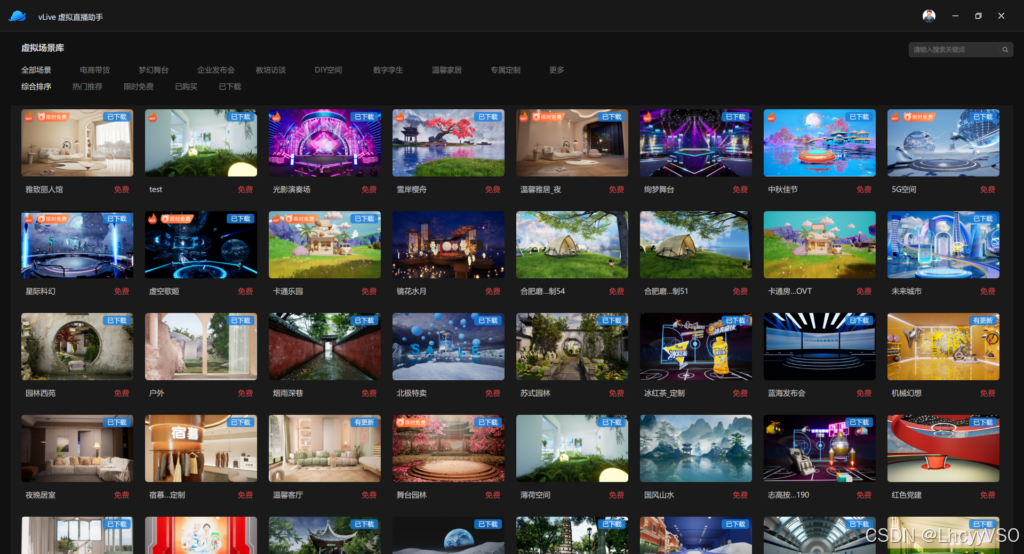Click the 虚空歌姬 scene name

pos(164,291)
